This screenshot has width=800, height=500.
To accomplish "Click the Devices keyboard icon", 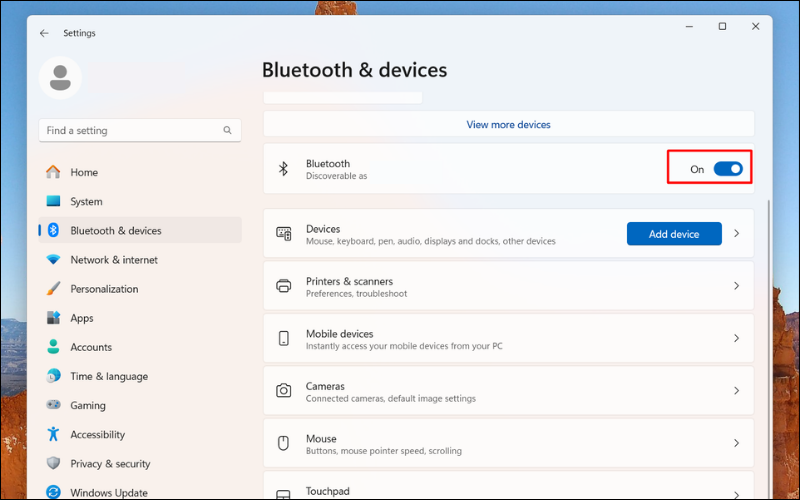I will [284, 234].
